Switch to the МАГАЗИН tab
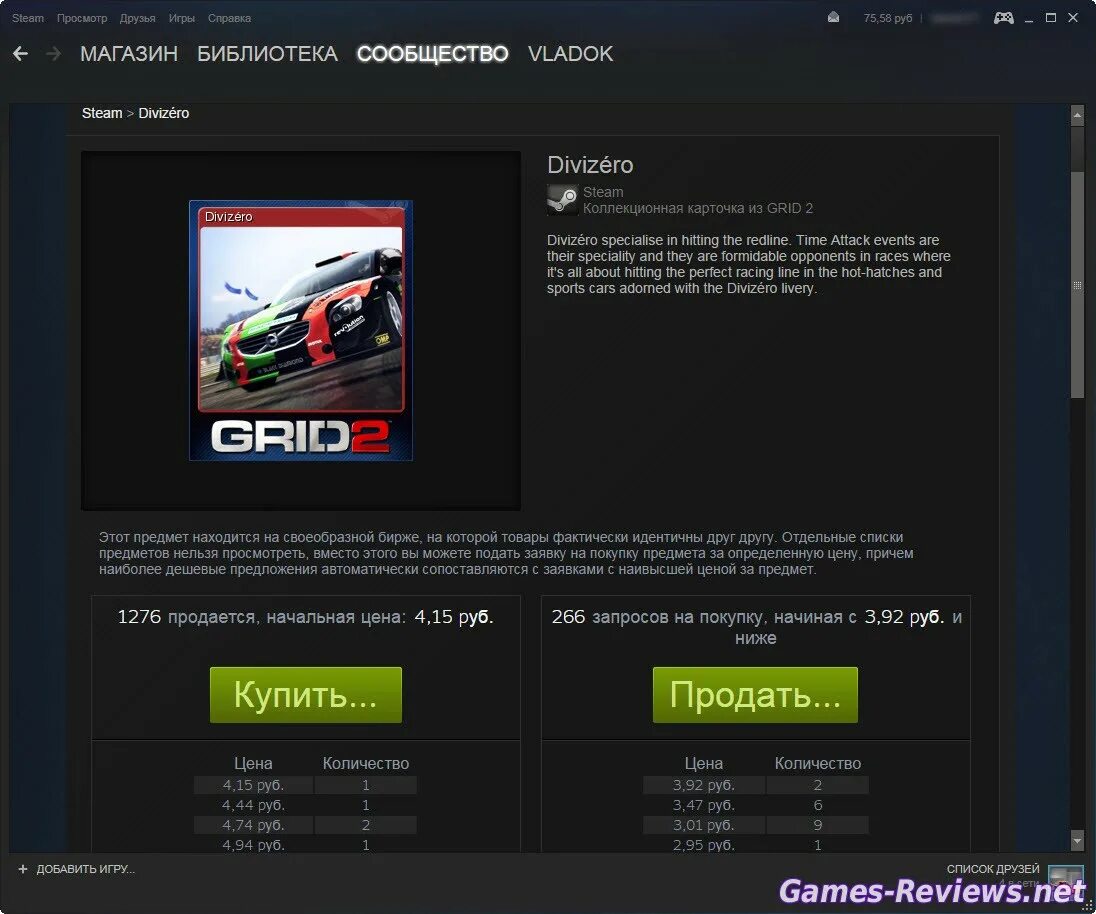Image resolution: width=1096 pixels, height=914 pixels. pos(129,54)
